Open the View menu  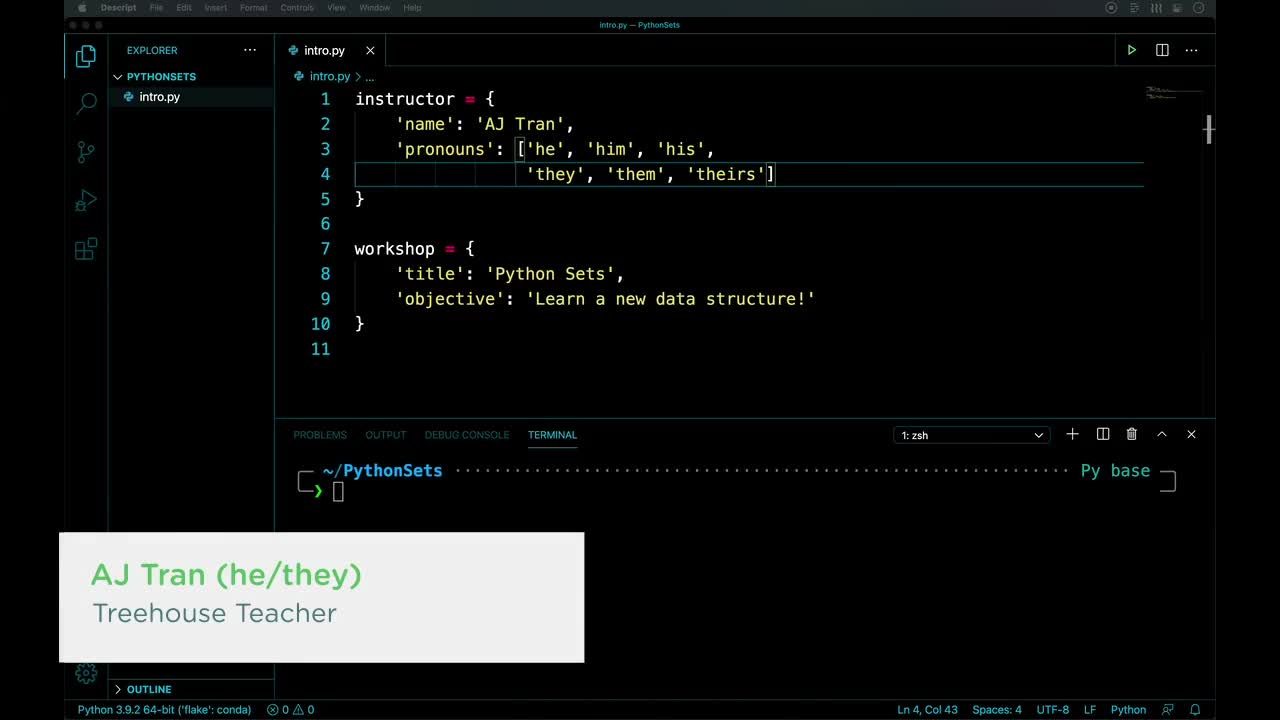[336, 8]
